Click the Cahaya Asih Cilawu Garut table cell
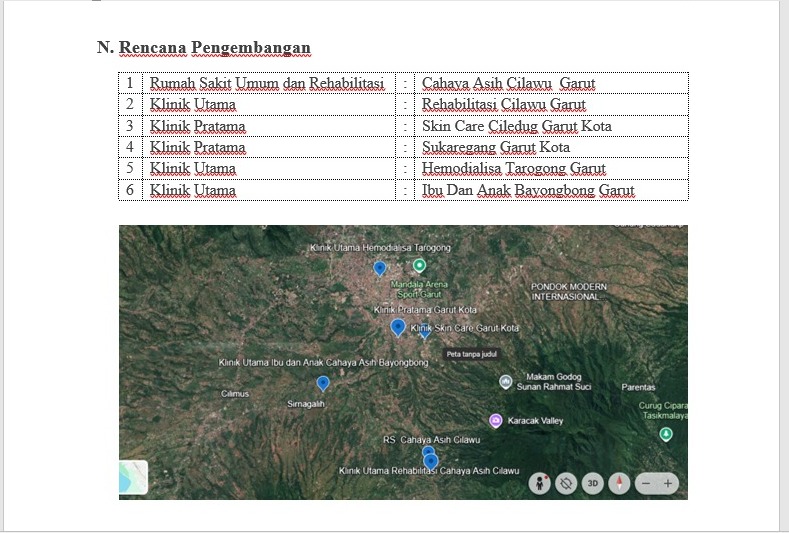 point(551,83)
